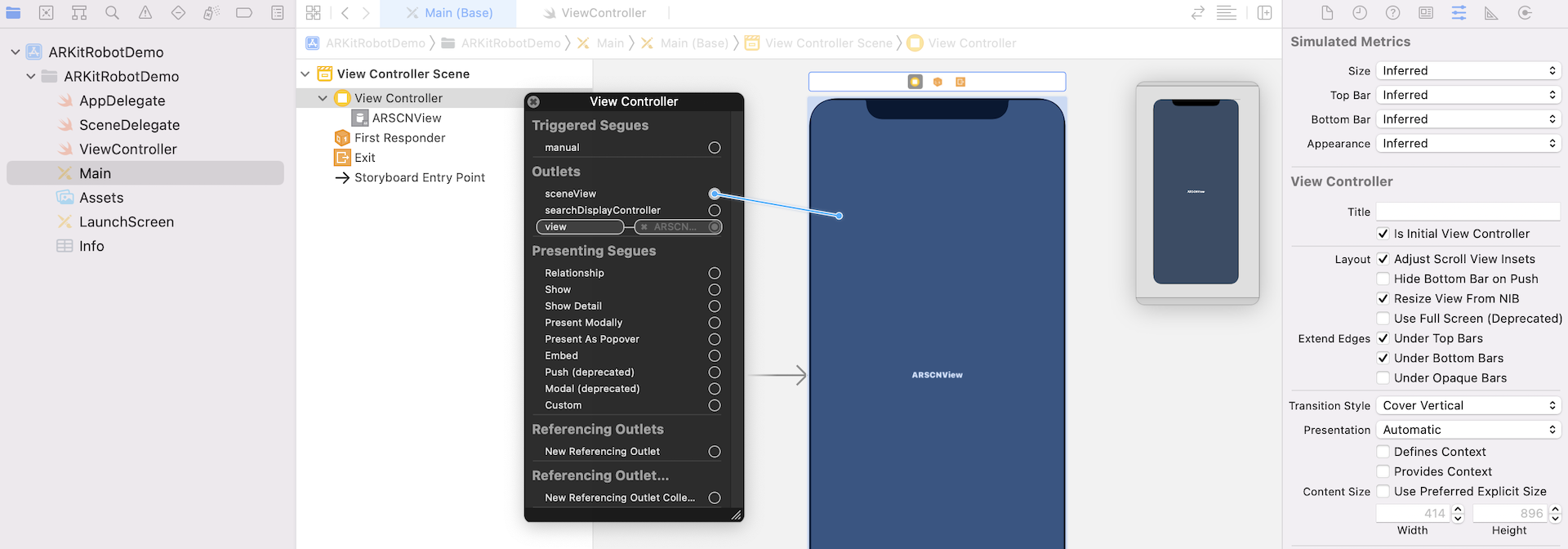Viewport: 1568px width, 549px height.
Task: Switch to the Size inspector ruler icon
Action: 1491,13
